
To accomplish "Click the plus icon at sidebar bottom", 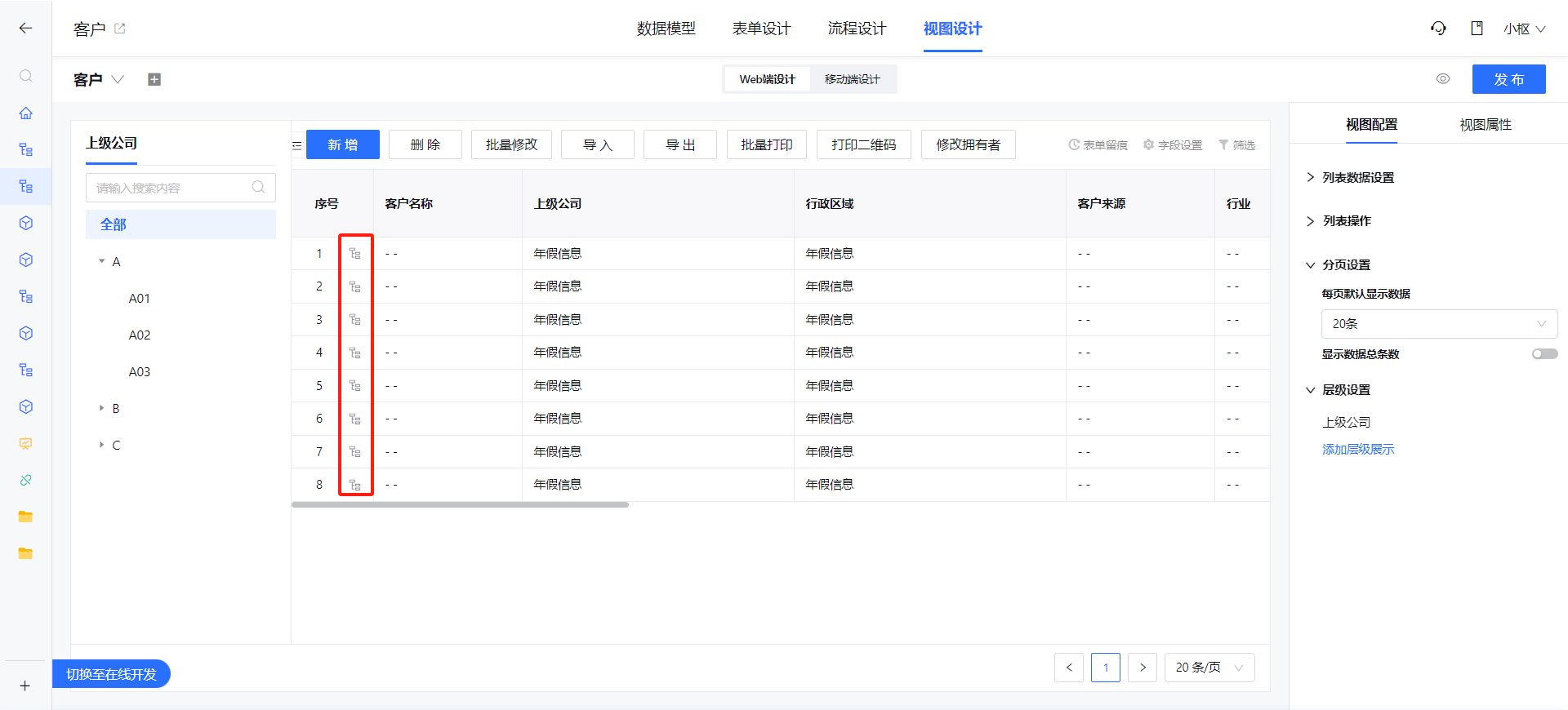I will (25, 686).
